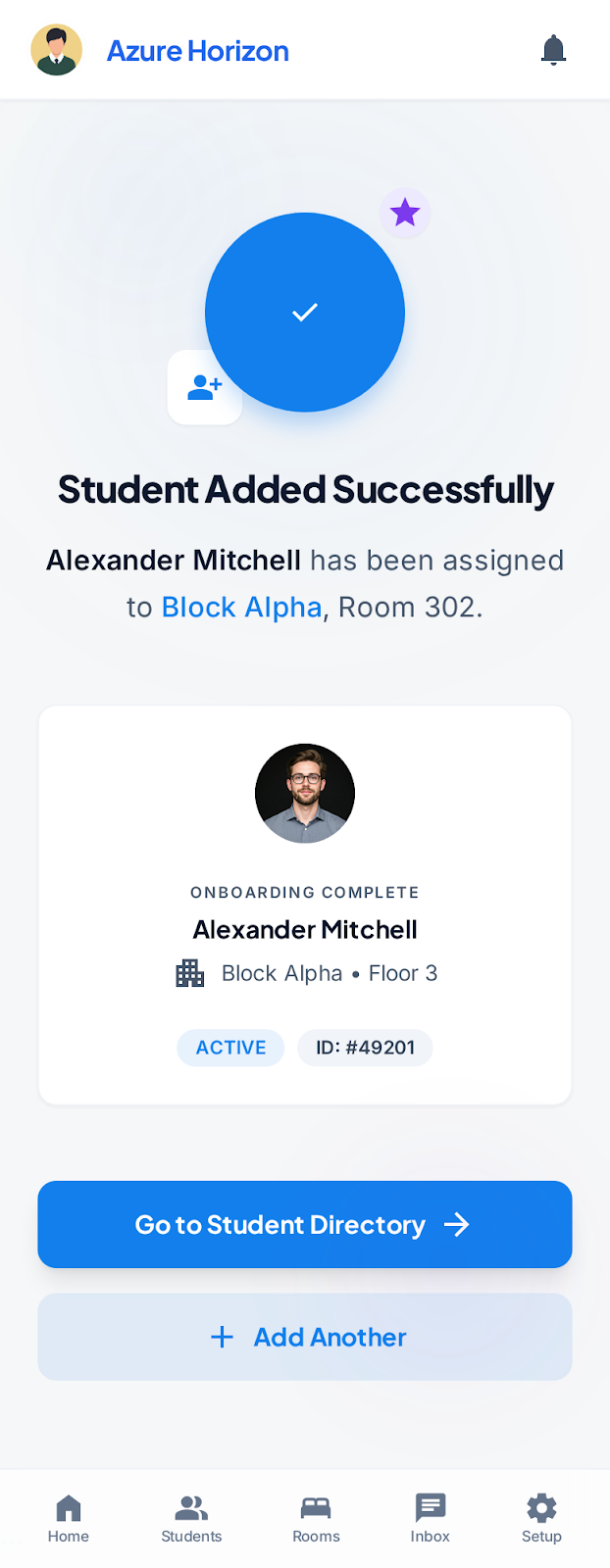Tap the ID #49201 chip
This screenshot has width=610, height=1568.
[x=365, y=1048]
